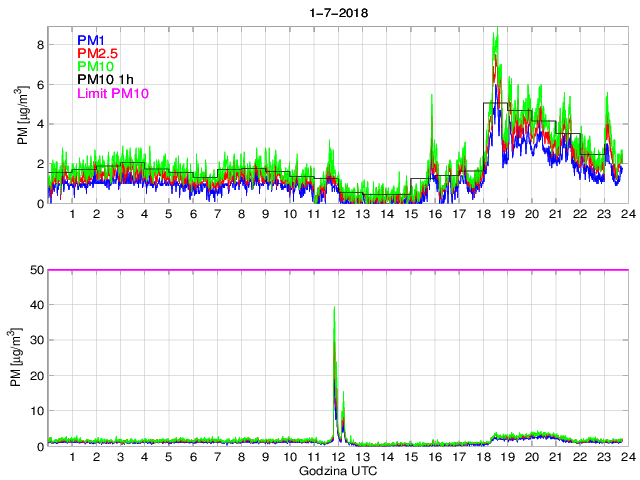Click the tall spike peak in lower plot
This screenshot has height=480, width=640.
click(x=334, y=308)
